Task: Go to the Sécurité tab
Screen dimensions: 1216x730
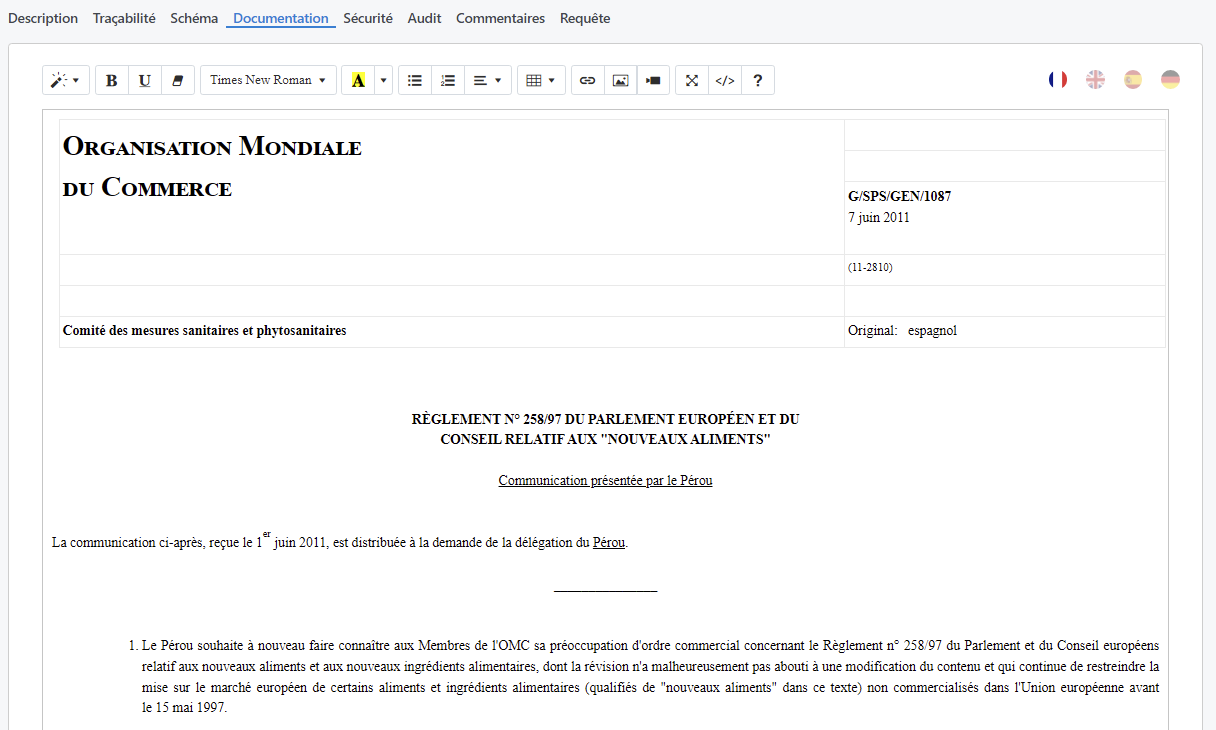Action: coord(368,18)
